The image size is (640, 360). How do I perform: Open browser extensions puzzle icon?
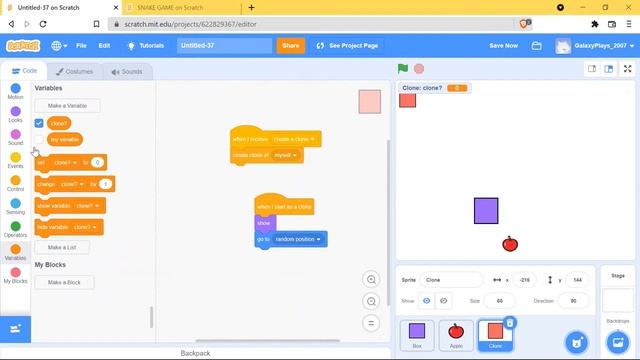tap(595, 24)
